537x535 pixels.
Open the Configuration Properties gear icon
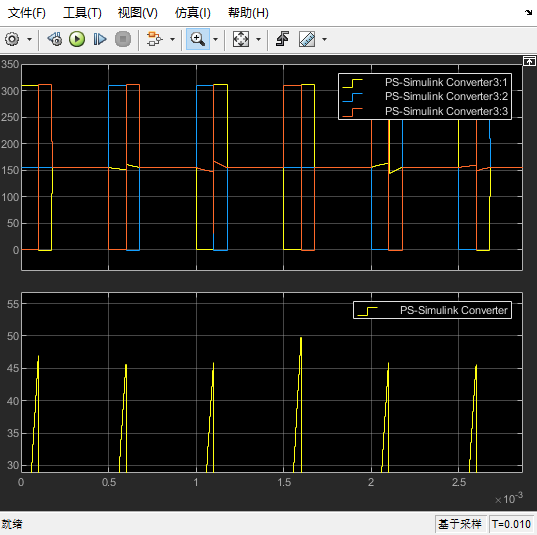[x=12, y=39]
